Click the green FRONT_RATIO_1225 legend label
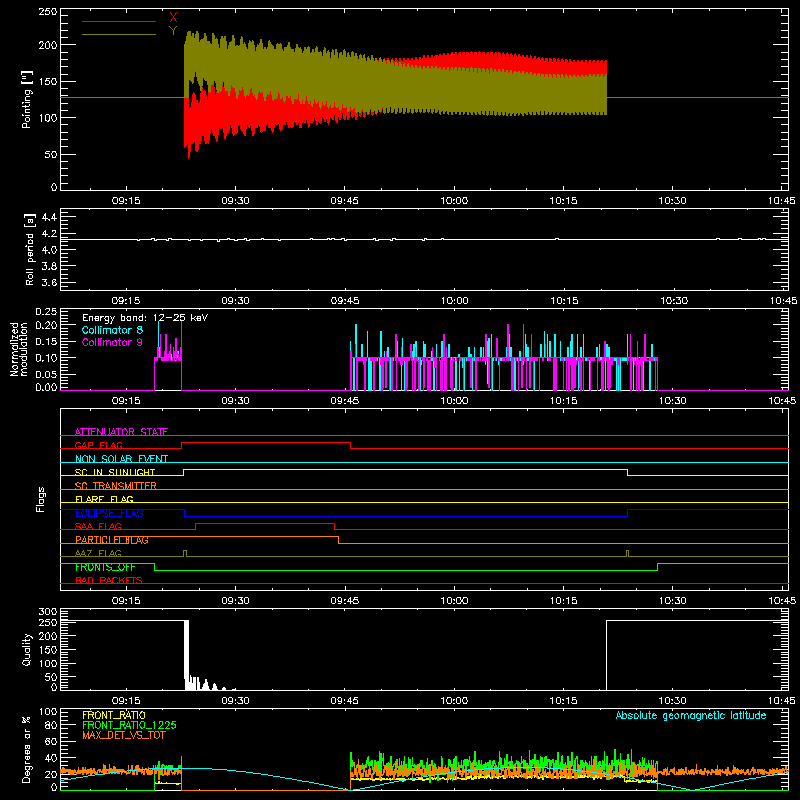The width and height of the screenshot is (800, 800). 130,725
